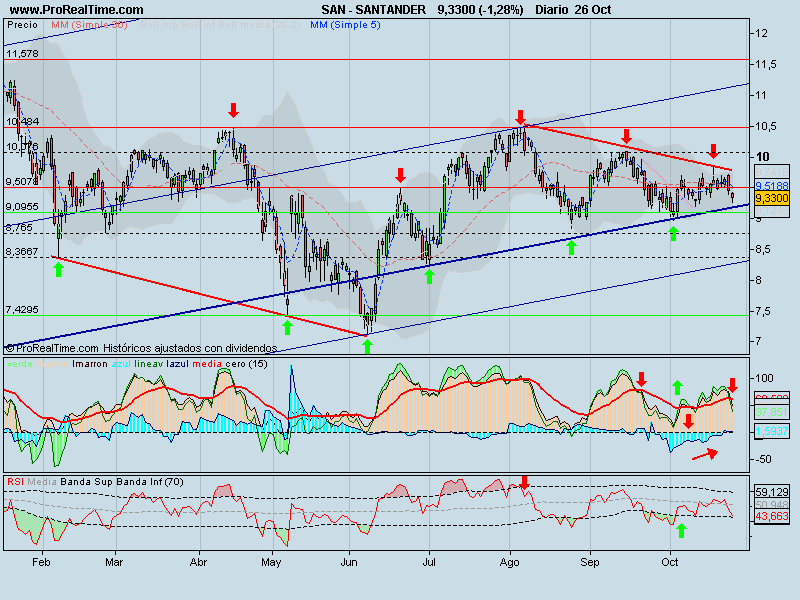
Task: Click the 59,129 RSI upper band value
Action: pos(771,492)
